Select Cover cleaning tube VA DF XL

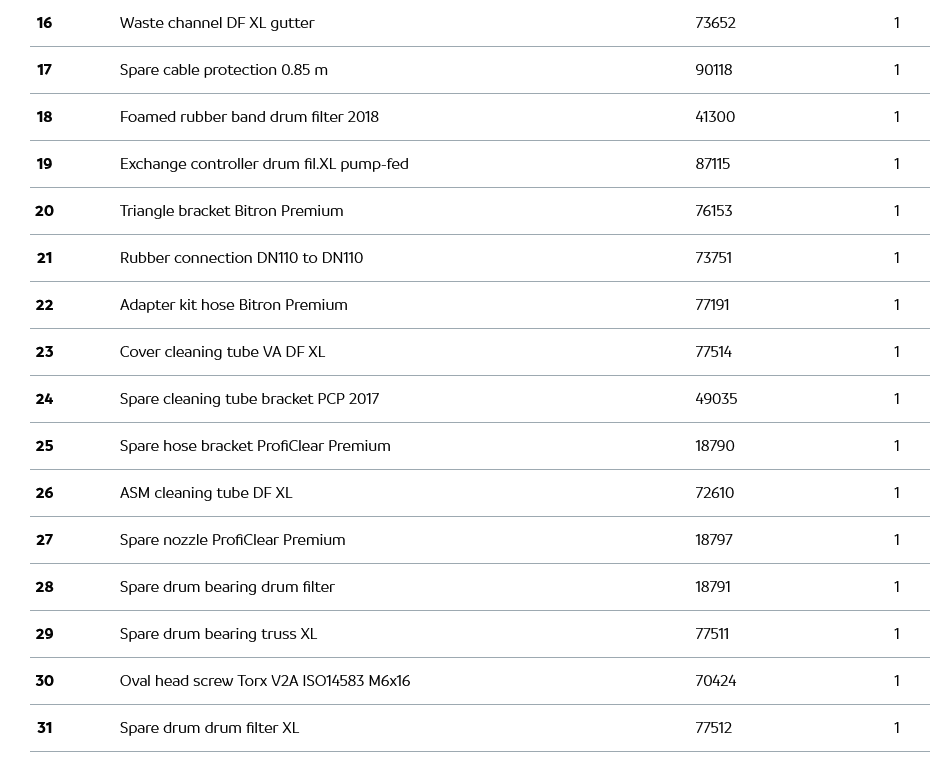222,352
